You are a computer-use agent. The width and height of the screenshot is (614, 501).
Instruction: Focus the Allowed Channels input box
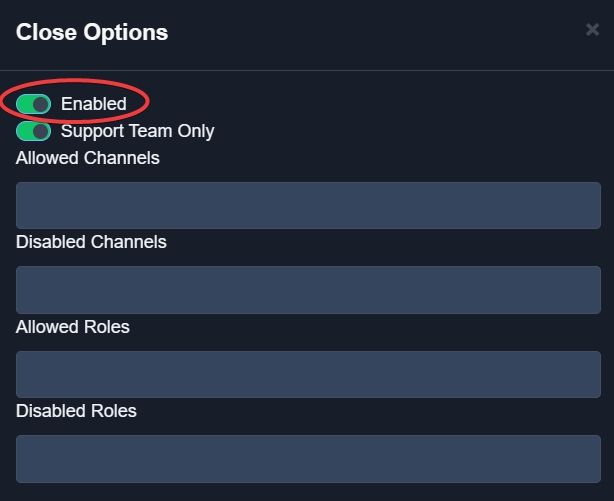tap(308, 205)
